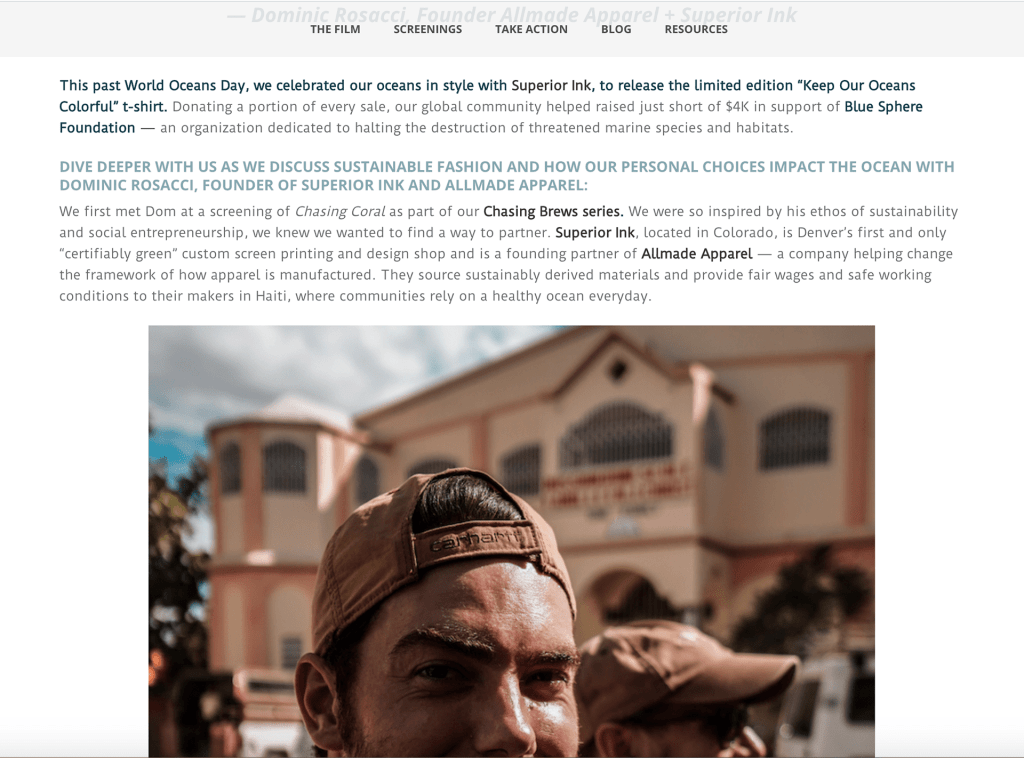Open RESOURCES navigation item

696,29
